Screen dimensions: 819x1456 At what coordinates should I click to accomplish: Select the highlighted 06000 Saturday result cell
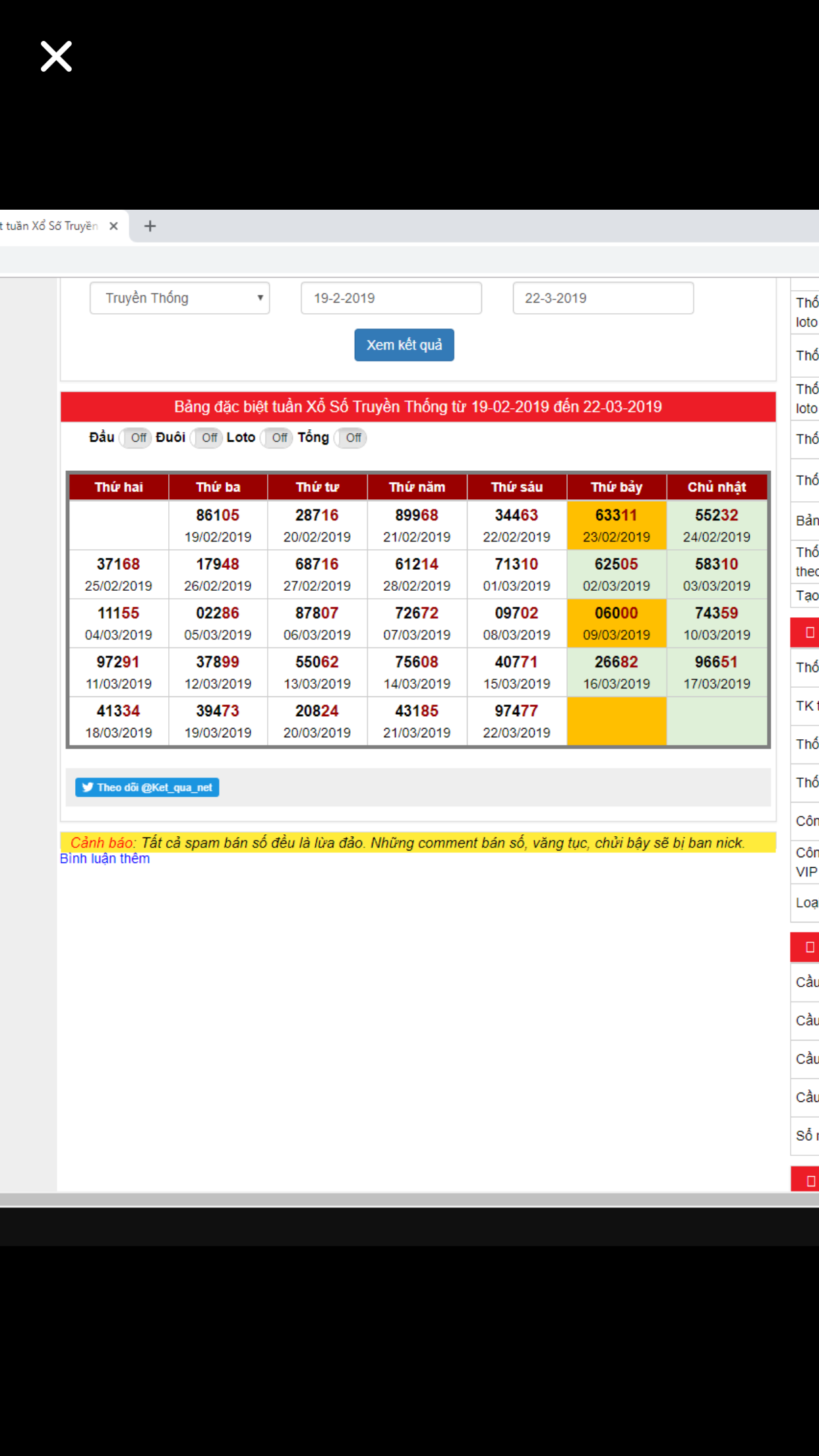click(616, 623)
